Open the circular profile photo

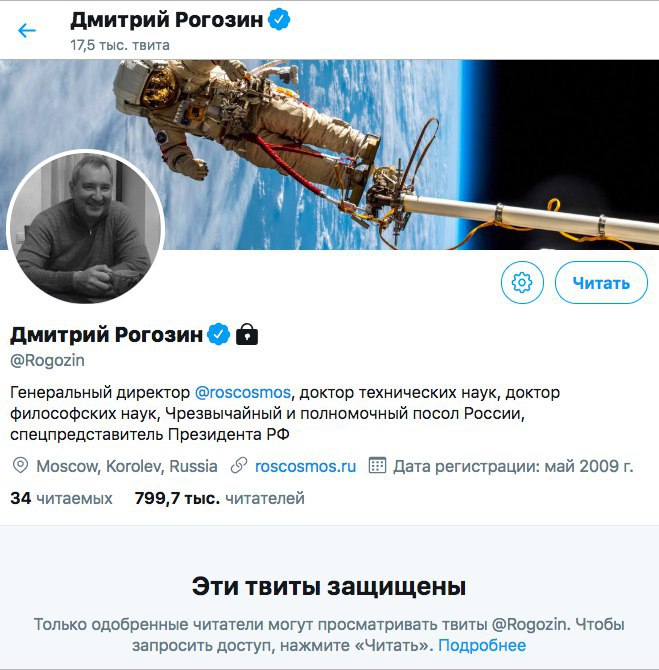coord(86,226)
